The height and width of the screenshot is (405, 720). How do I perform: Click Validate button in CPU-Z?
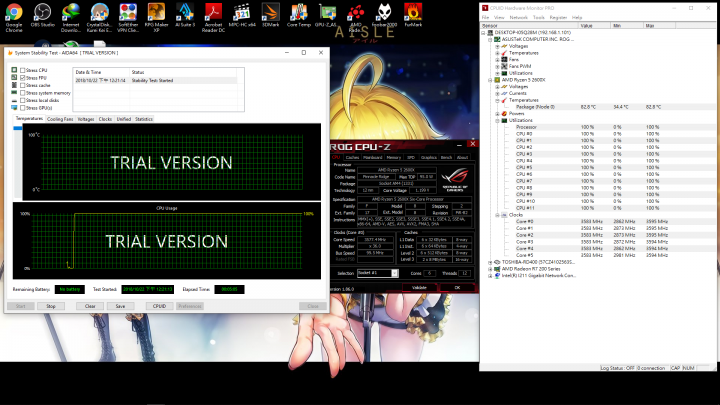coord(419,287)
